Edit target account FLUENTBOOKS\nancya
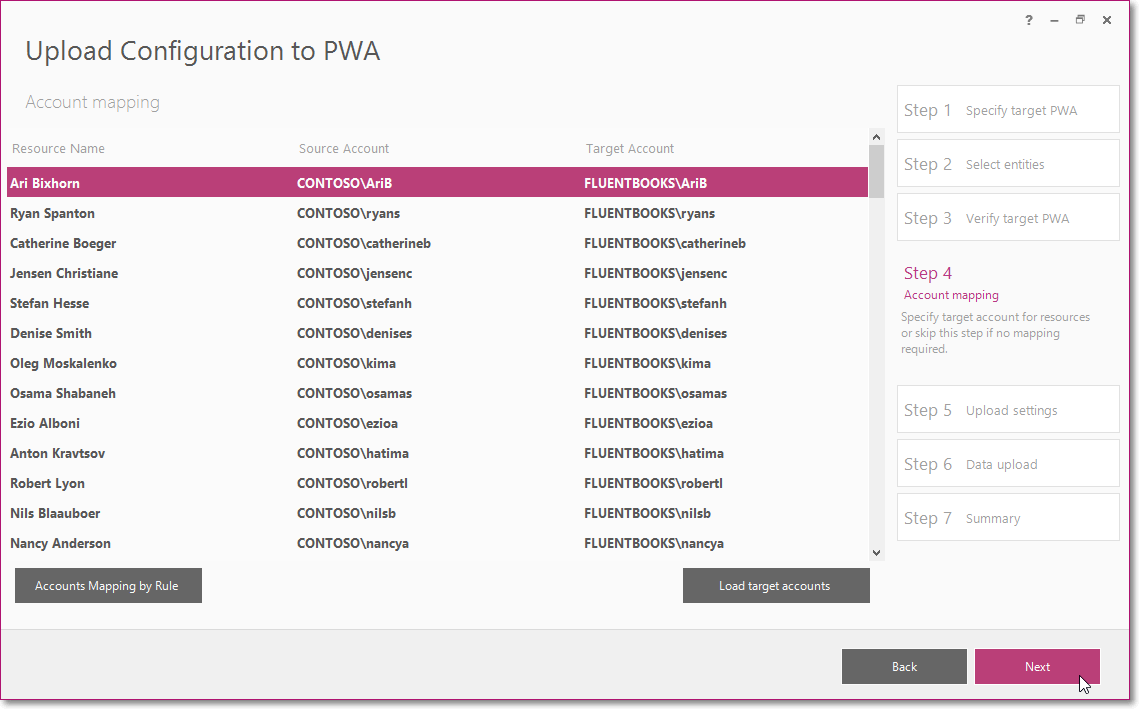This screenshot has height=709, width=1139. click(654, 543)
